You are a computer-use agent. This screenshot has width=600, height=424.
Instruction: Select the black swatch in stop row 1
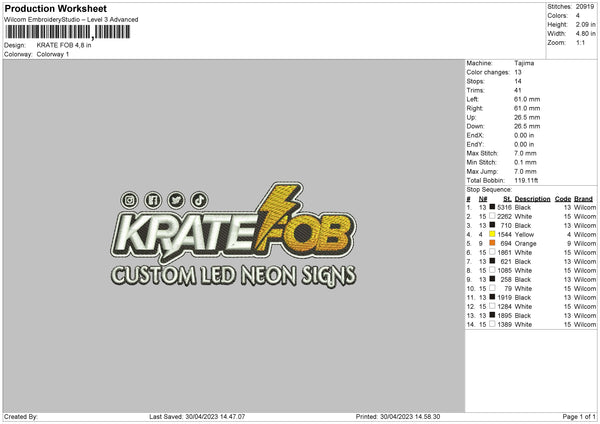click(x=492, y=207)
